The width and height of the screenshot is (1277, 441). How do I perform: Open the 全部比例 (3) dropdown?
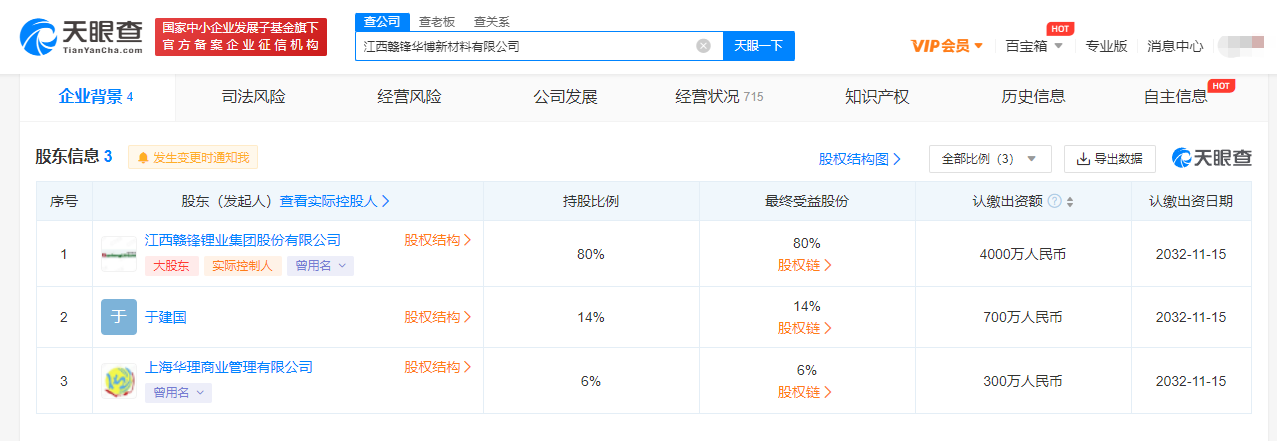coord(990,159)
